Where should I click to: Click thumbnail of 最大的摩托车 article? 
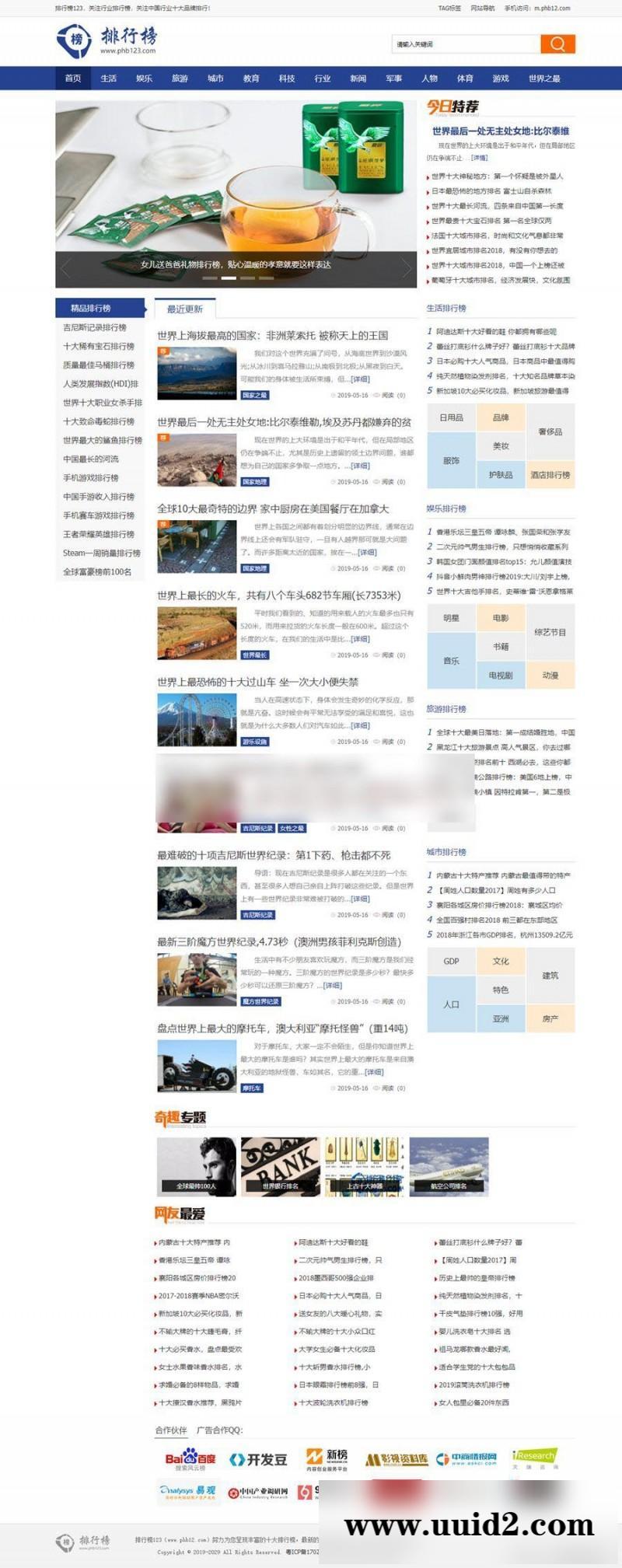[x=197, y=1066]
